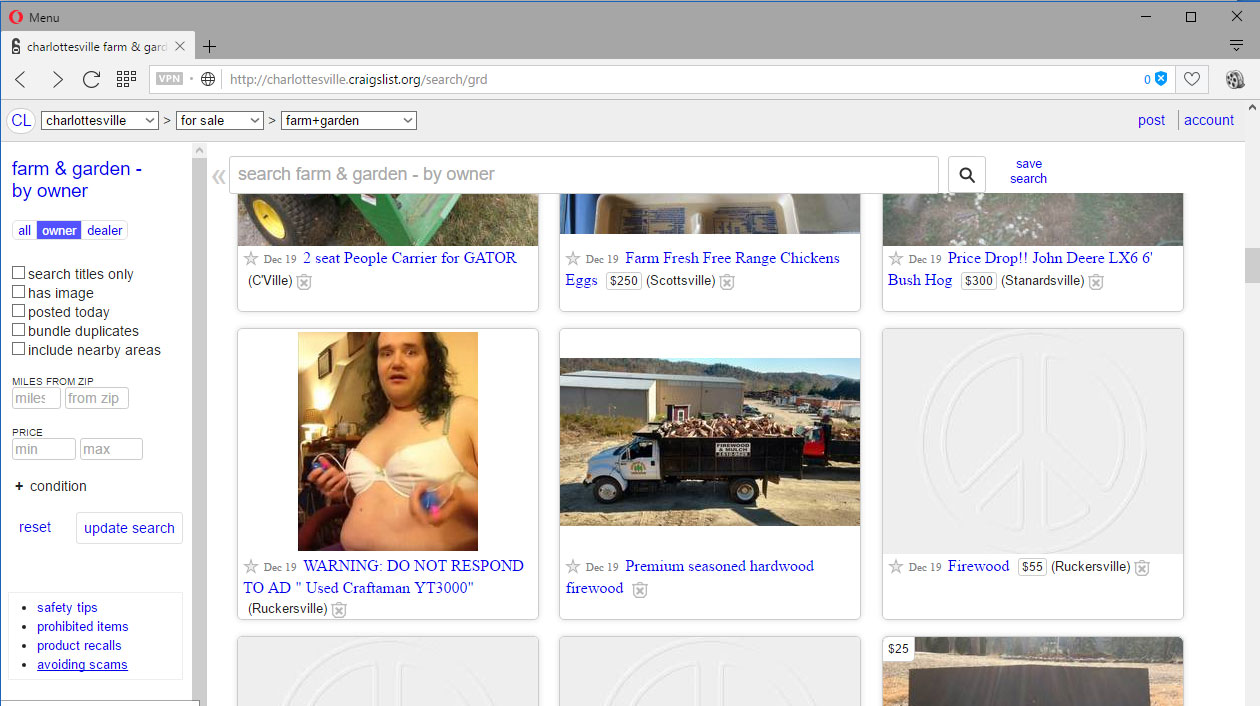This screenshot has width=1260, height=706.
Task: Toggle the VPN badge in address bar
Action: [x=170, y=79]
